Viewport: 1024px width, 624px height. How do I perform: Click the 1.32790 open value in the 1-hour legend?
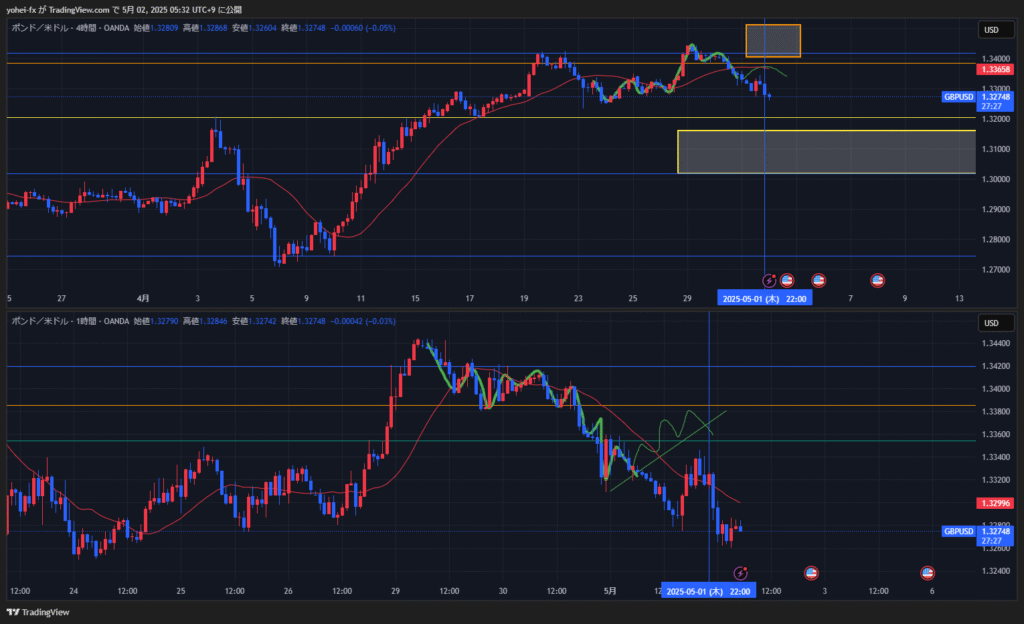pos(164,321)
